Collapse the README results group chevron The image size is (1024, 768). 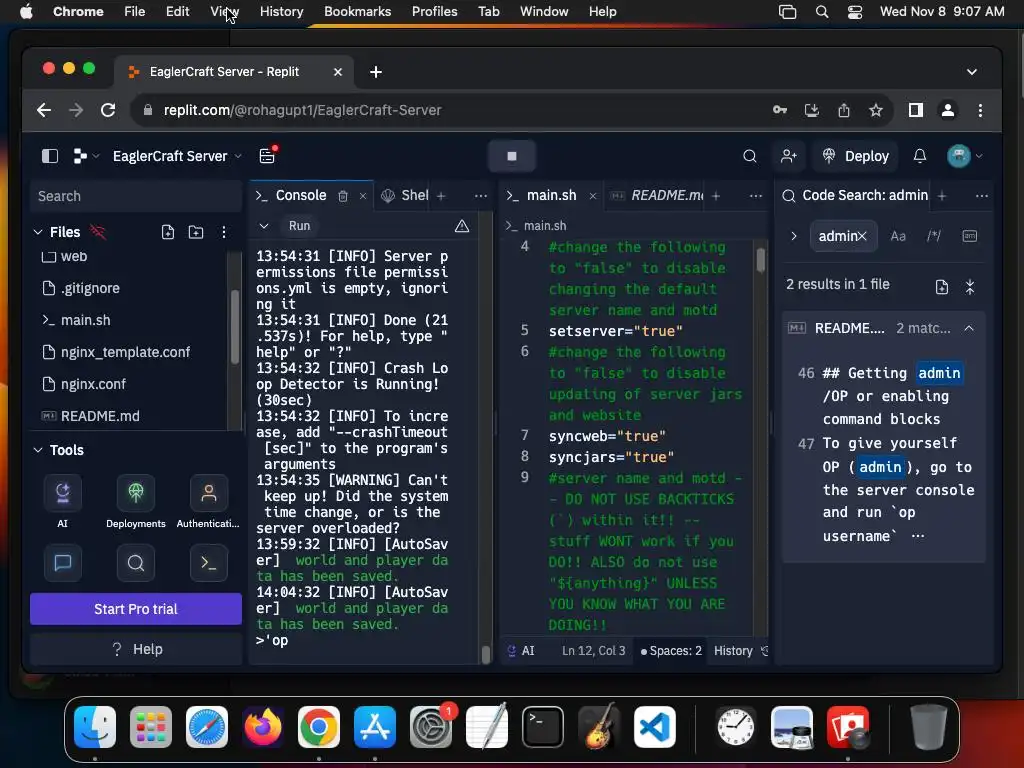[x=969, y=328]
